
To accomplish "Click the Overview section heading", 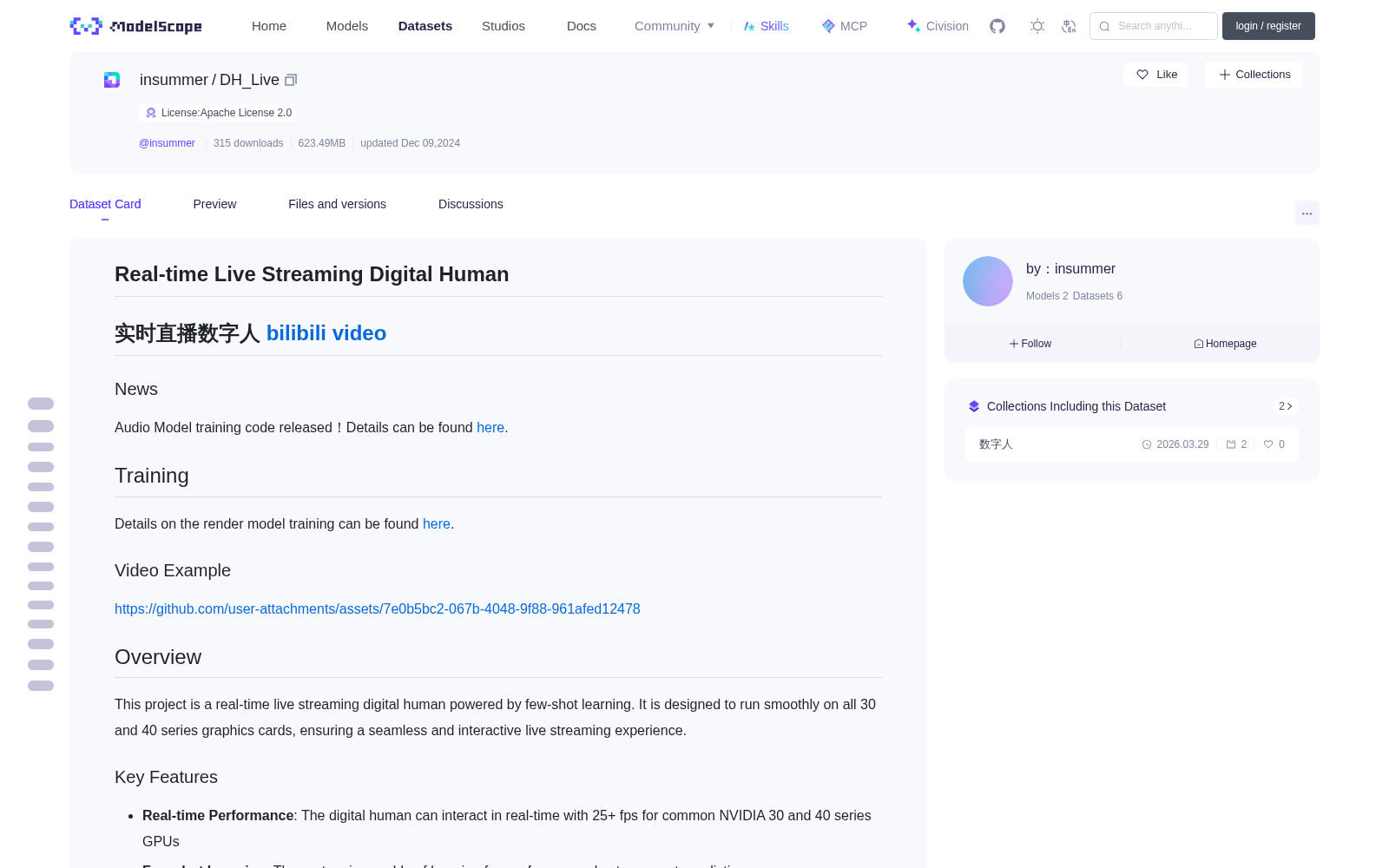I will point(158,657).
